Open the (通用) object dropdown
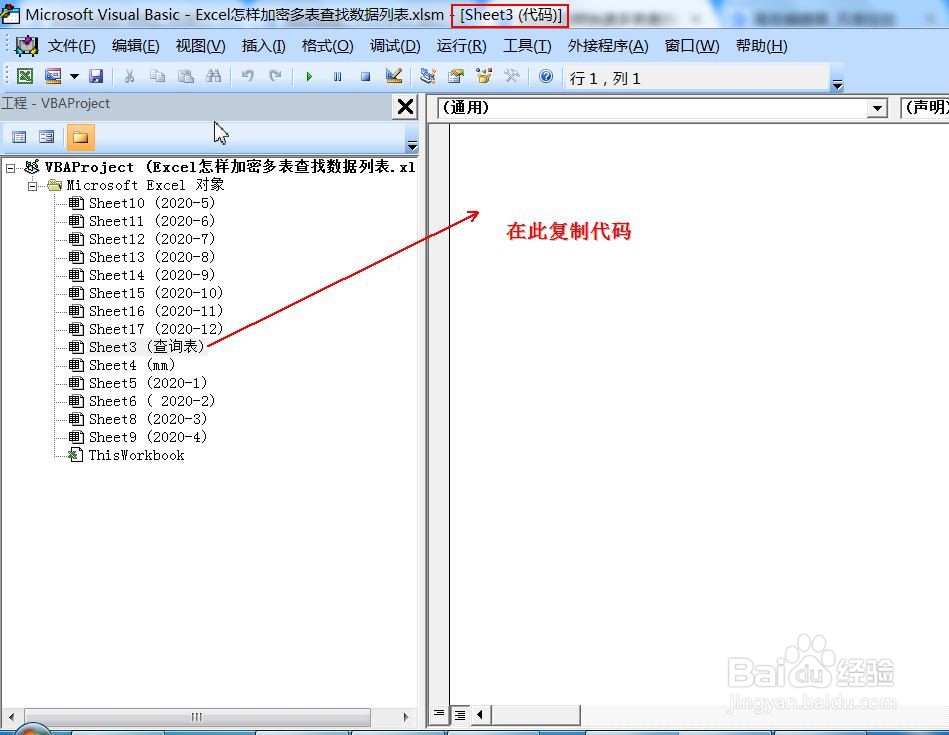The image size is (949, 735). click(876, 108)
